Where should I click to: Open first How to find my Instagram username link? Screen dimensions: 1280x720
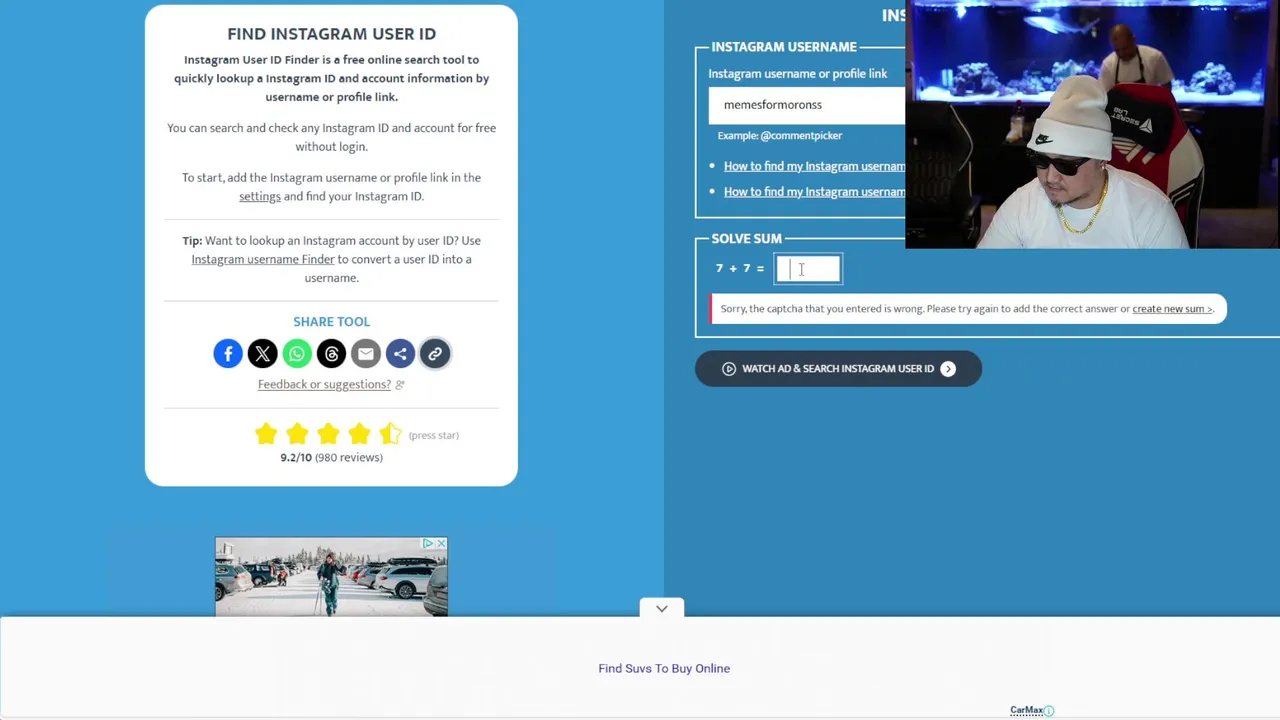(814, 166)
